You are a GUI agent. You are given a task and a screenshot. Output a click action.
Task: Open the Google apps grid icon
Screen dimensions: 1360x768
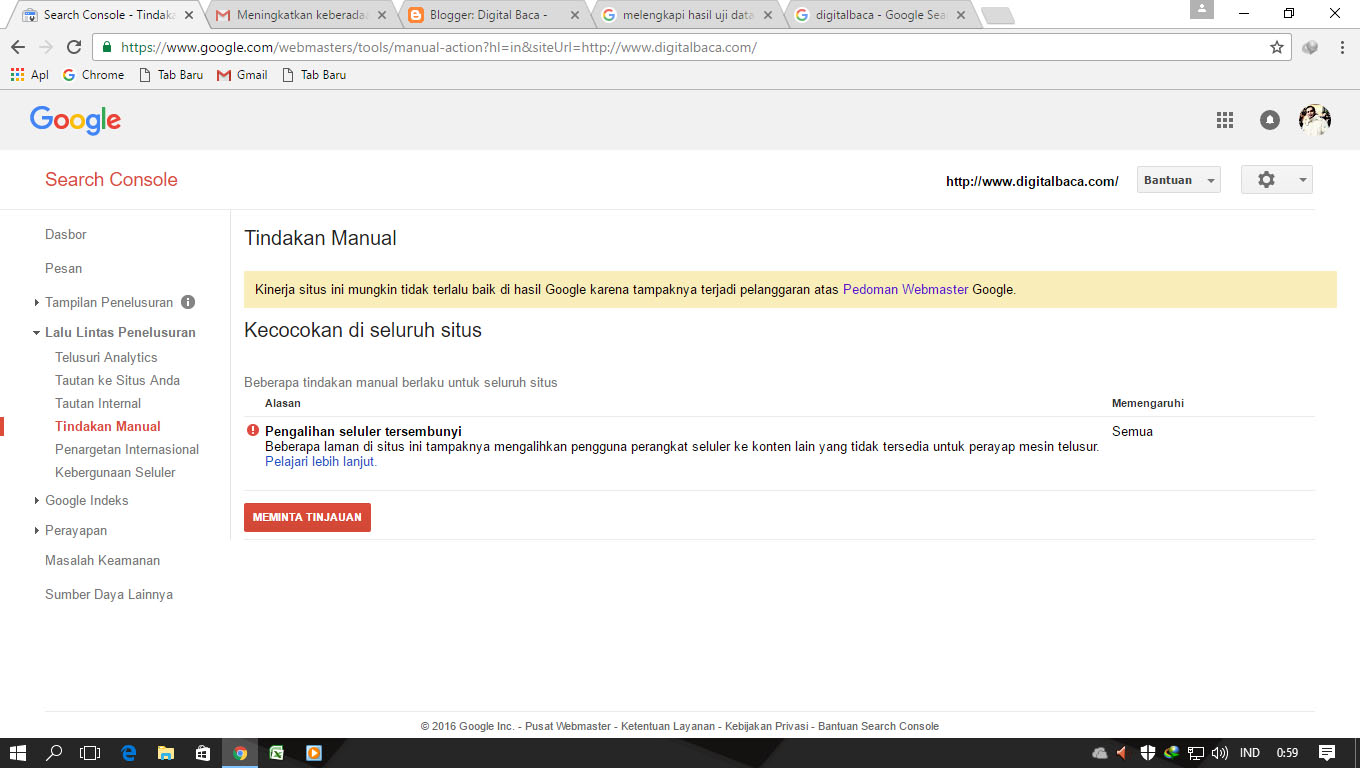pos(1225,120)
